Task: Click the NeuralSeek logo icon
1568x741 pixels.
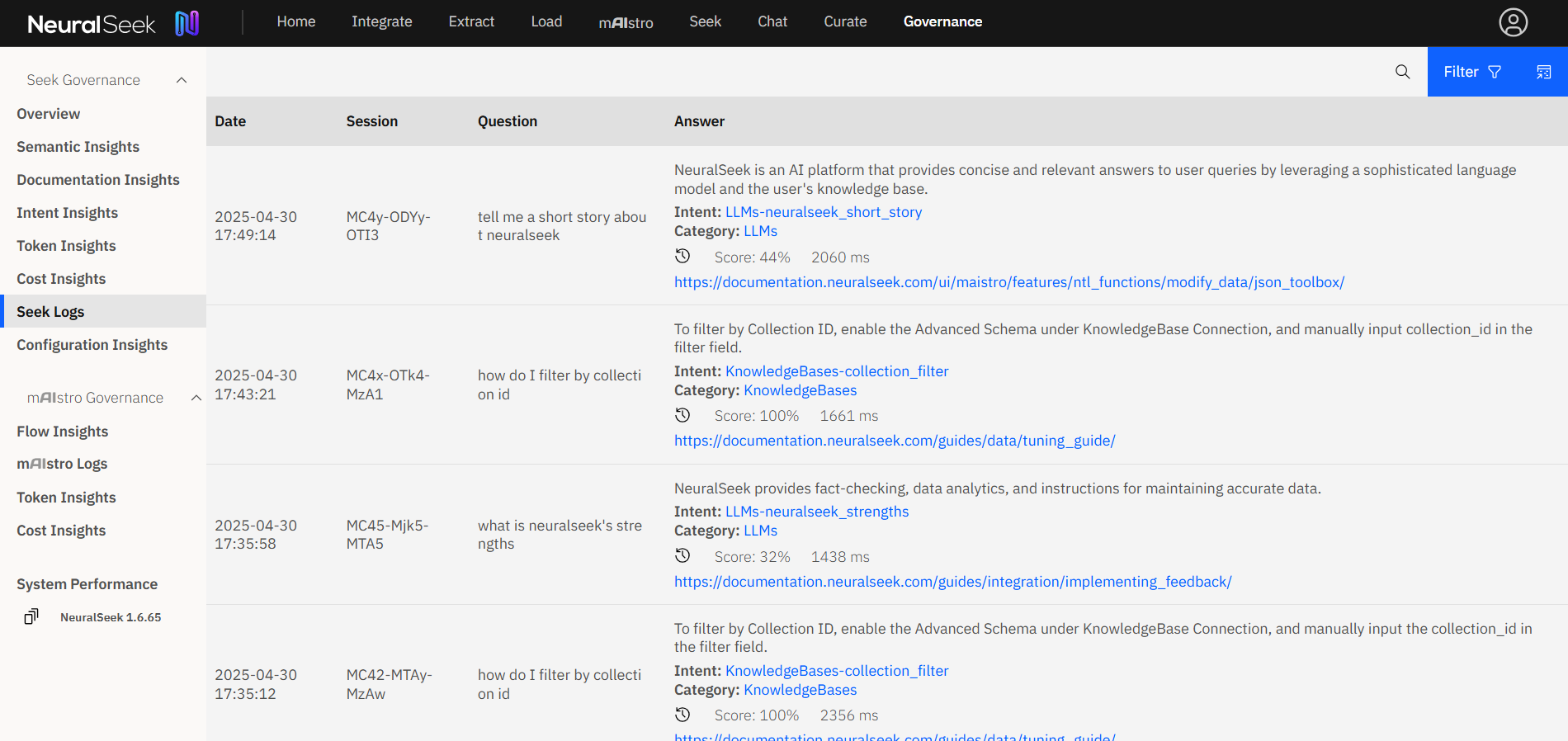Action: [x=187, y=23]
